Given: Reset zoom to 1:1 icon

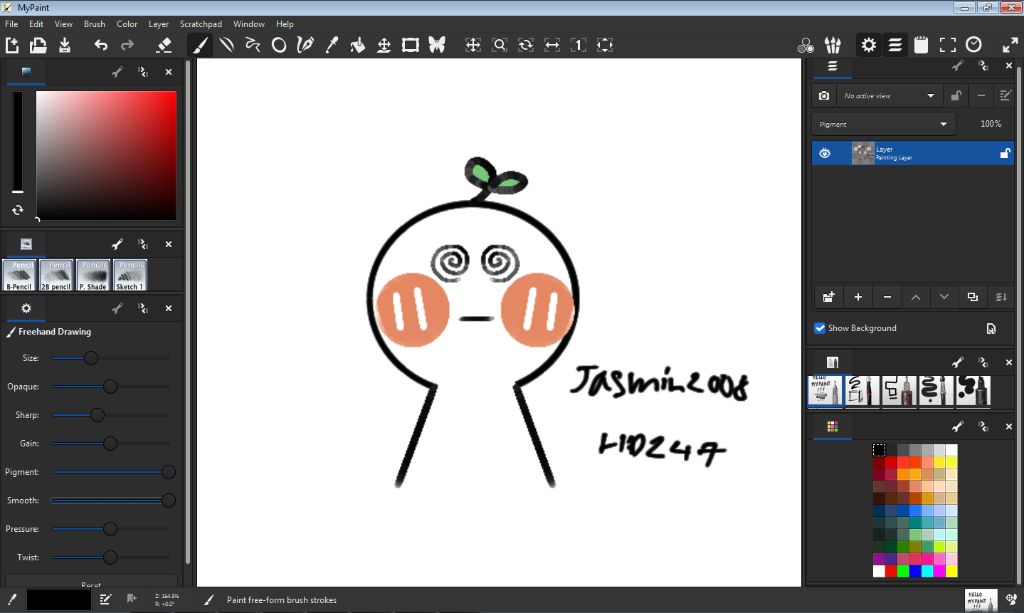Looking at the screenshot, I should [x=578, y=45].
